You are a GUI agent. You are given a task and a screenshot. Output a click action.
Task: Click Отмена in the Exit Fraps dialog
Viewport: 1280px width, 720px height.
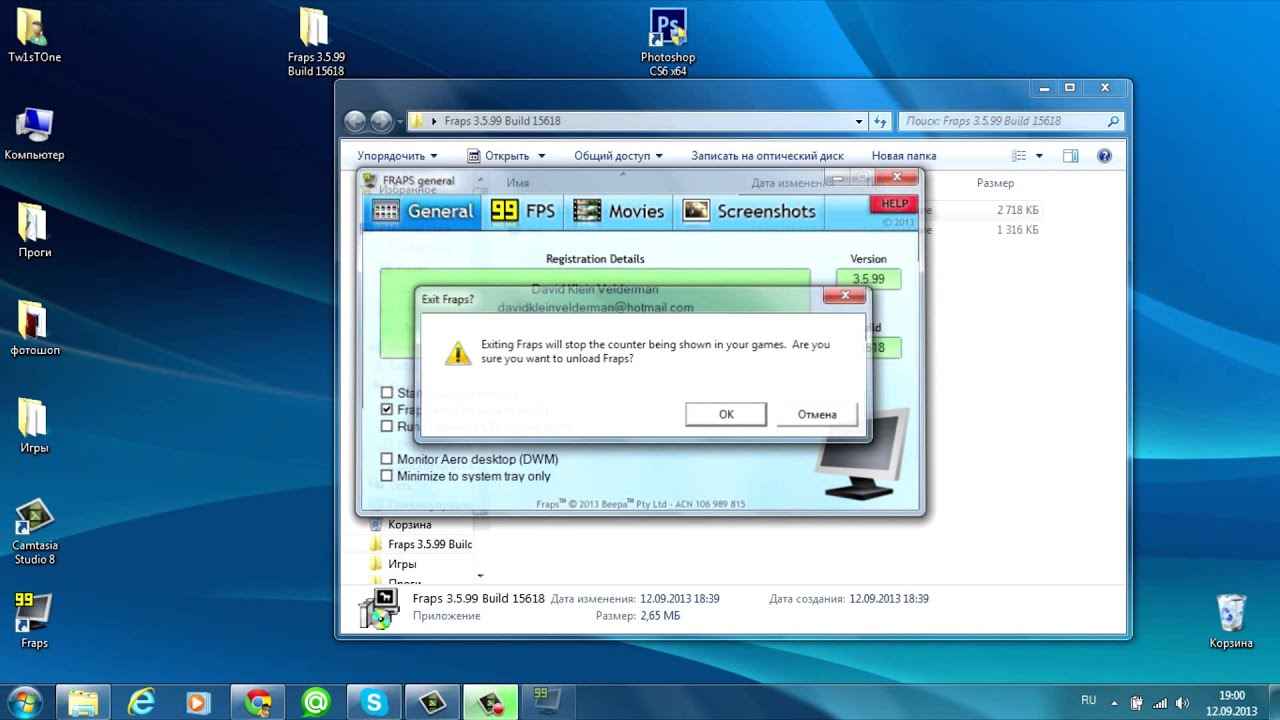[817, 414]
